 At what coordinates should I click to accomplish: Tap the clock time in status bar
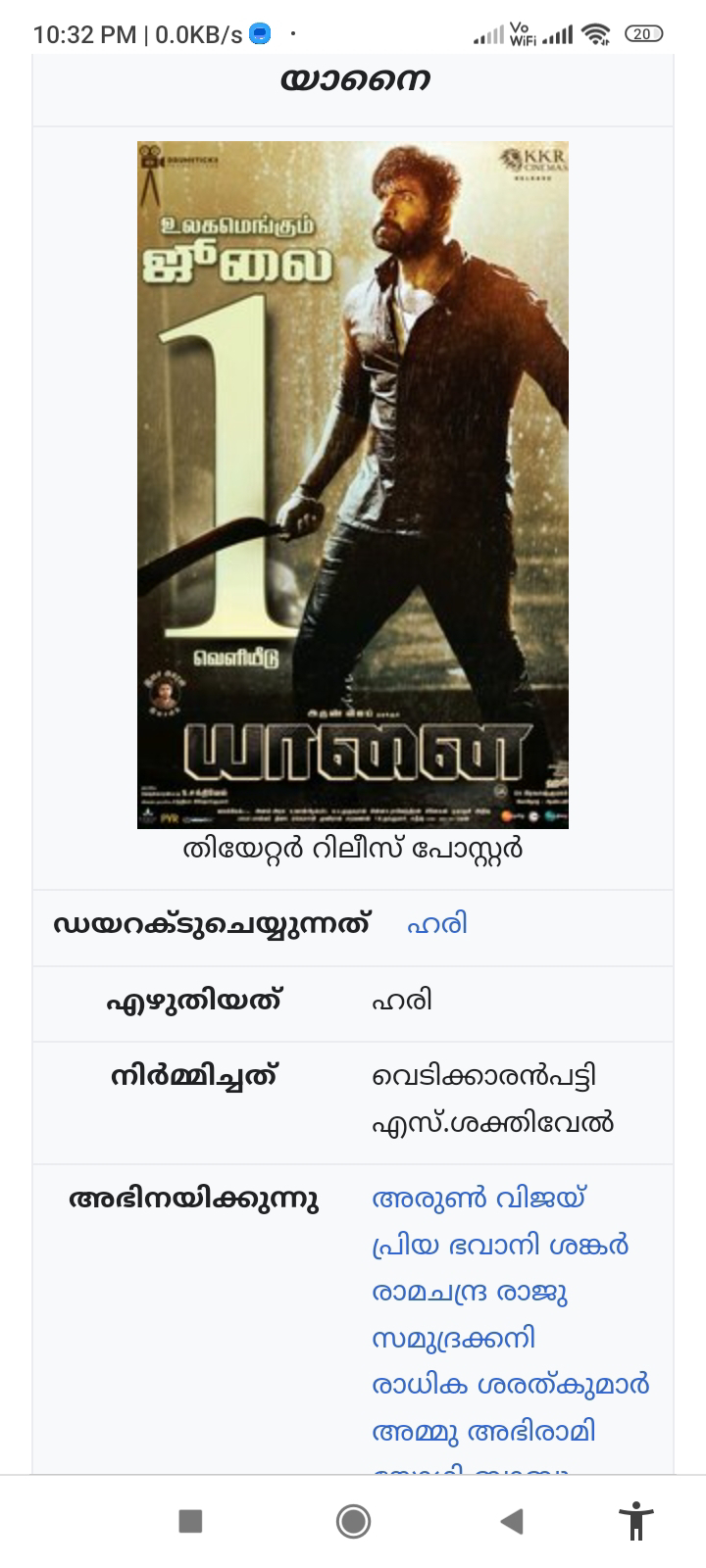(x=84, y=34)
